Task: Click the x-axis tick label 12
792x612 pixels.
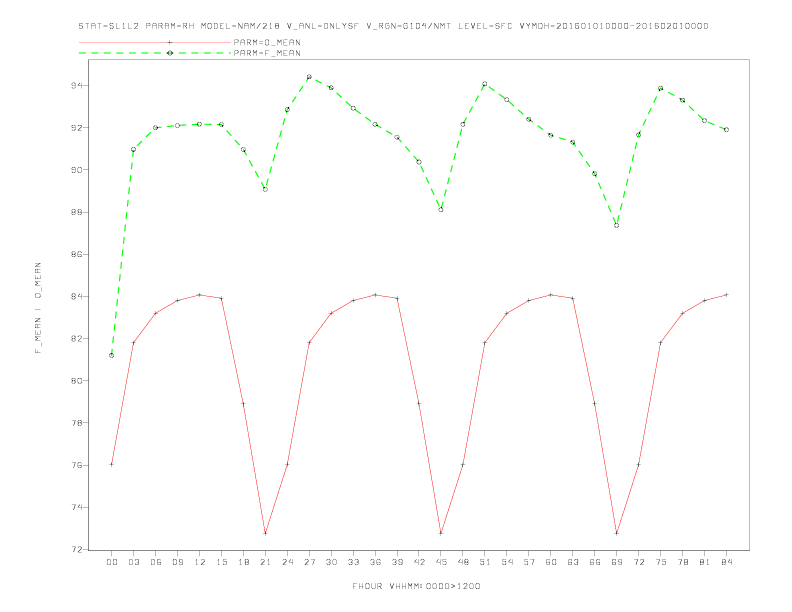Action: tap(200, 562)
